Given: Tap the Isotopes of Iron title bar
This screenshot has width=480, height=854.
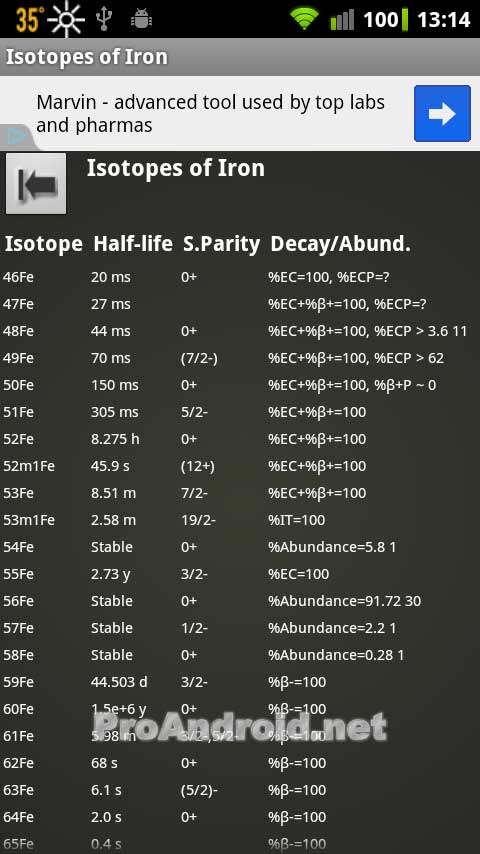Looking at the screenshot, I should [240, 57].
